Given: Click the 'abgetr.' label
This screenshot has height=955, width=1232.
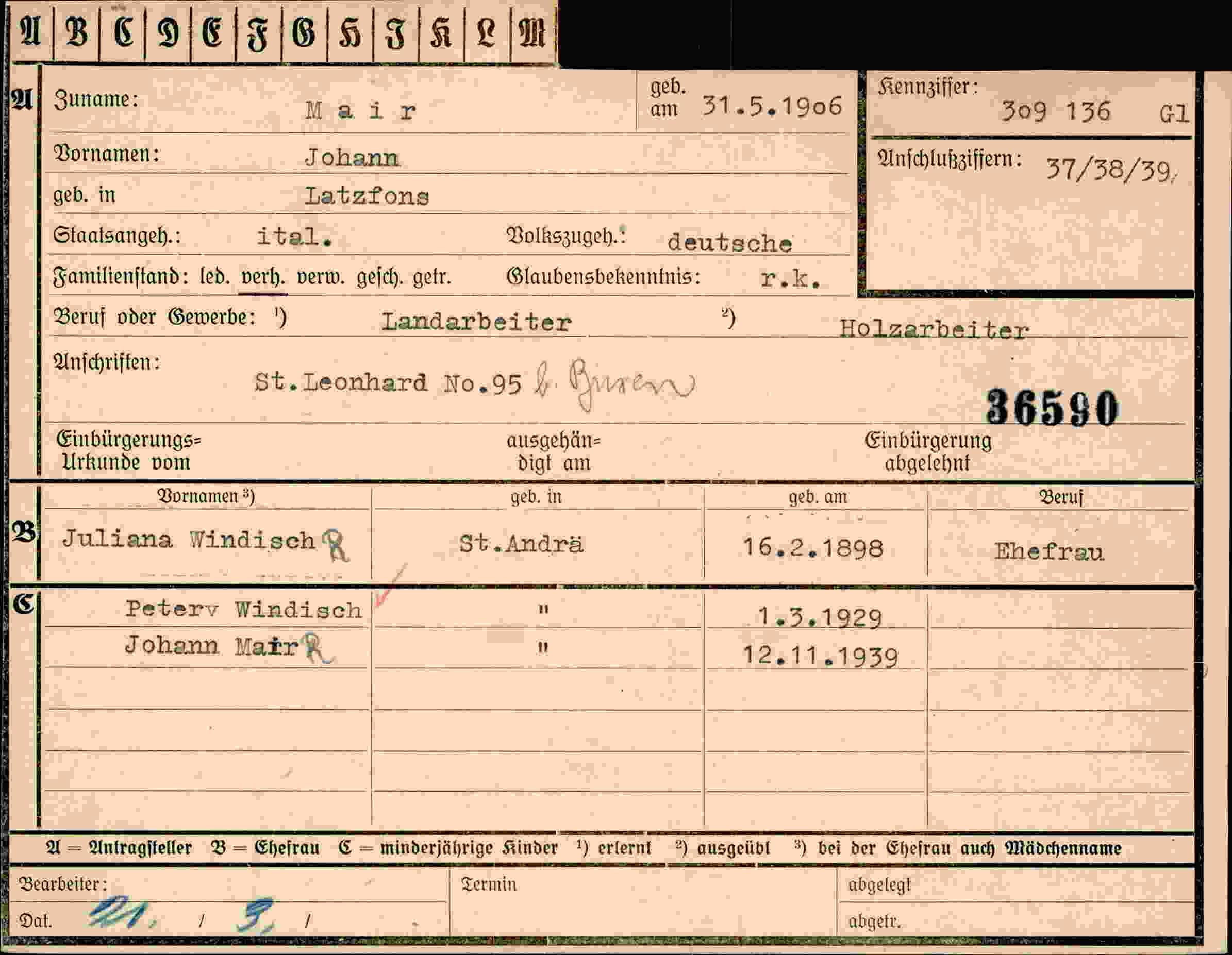Looking at the screenshot, I should [x=874, y=921].
